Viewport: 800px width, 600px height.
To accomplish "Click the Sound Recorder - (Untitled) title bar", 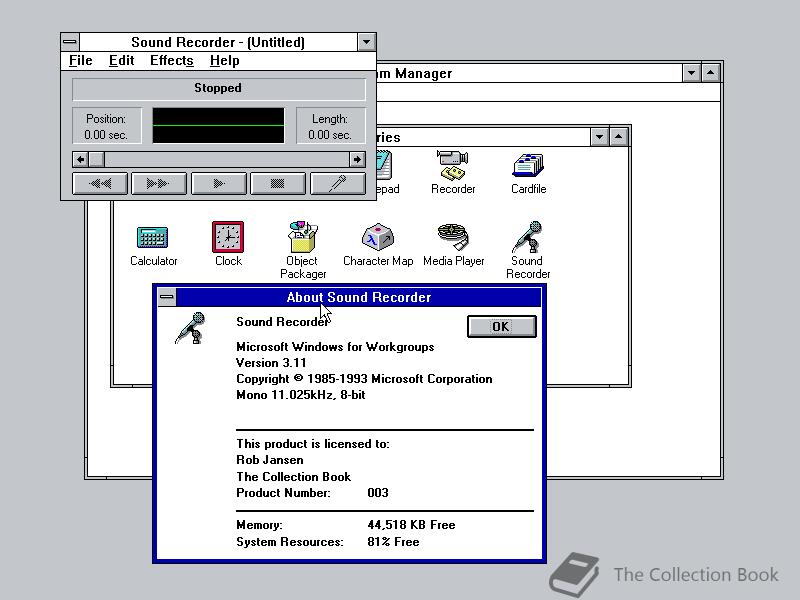I will [218, 42].
